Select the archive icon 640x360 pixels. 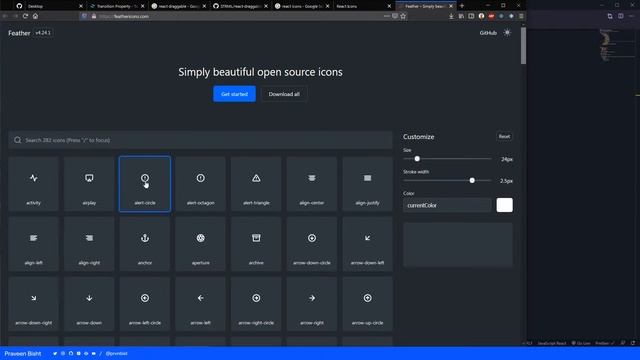tap(256, 244)
